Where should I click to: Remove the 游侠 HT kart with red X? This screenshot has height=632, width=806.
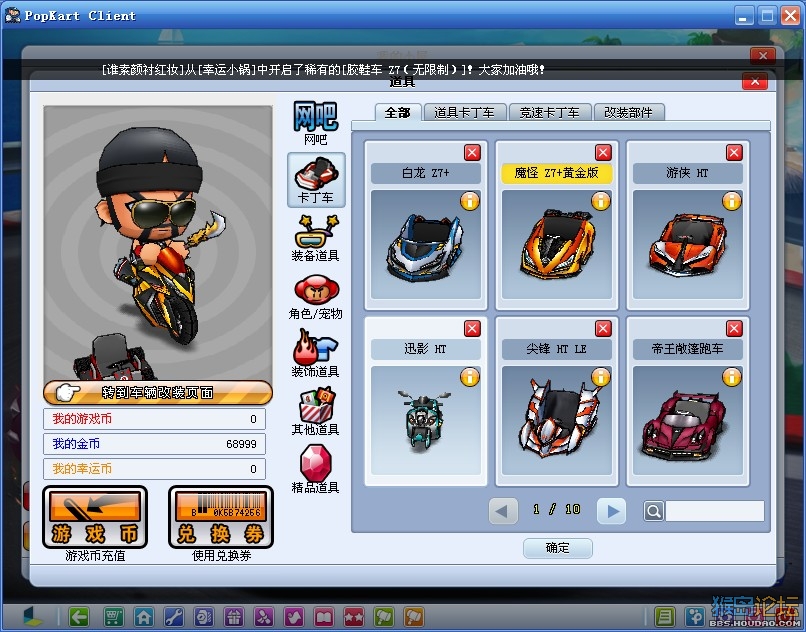734,152
